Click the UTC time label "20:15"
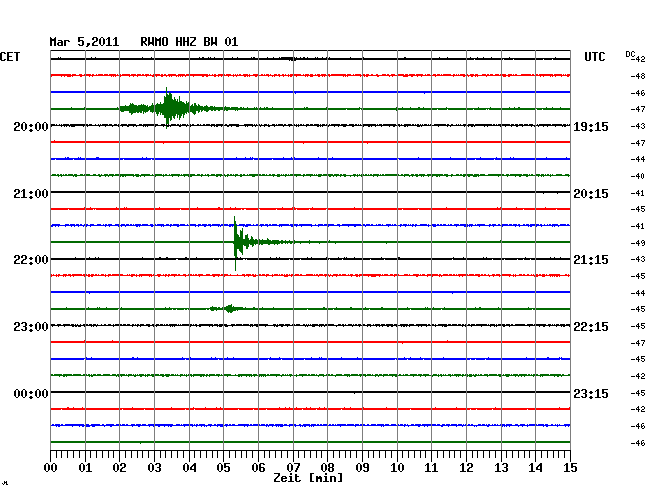The height and width of the screenshot is (494, 650). pyautogui.click(x=591, y=194)
